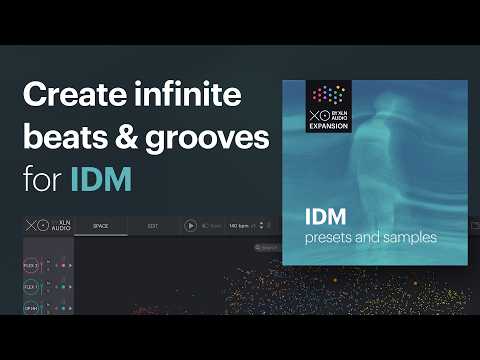Increase tempo with the bpm up arrow
This screenshot has width=480, height=360.
[x=261, y=223]
